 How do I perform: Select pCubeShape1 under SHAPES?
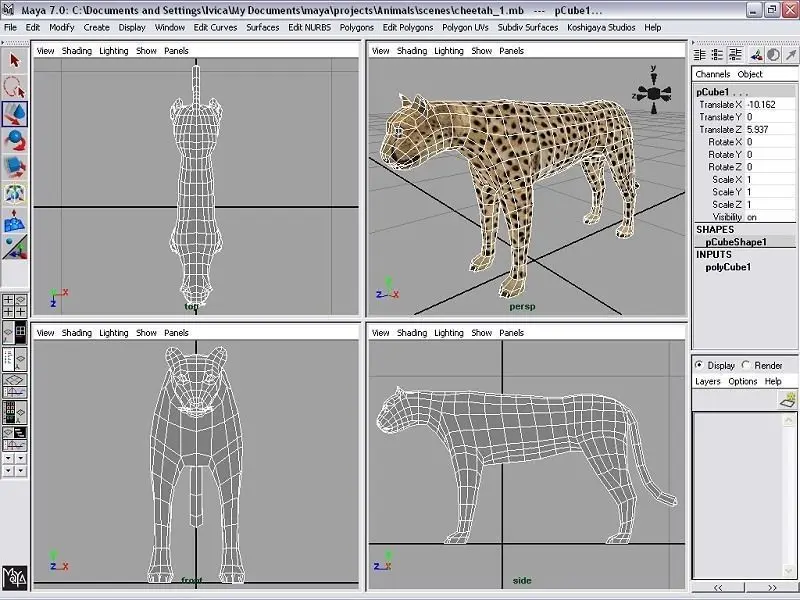(x=736, y=242)
